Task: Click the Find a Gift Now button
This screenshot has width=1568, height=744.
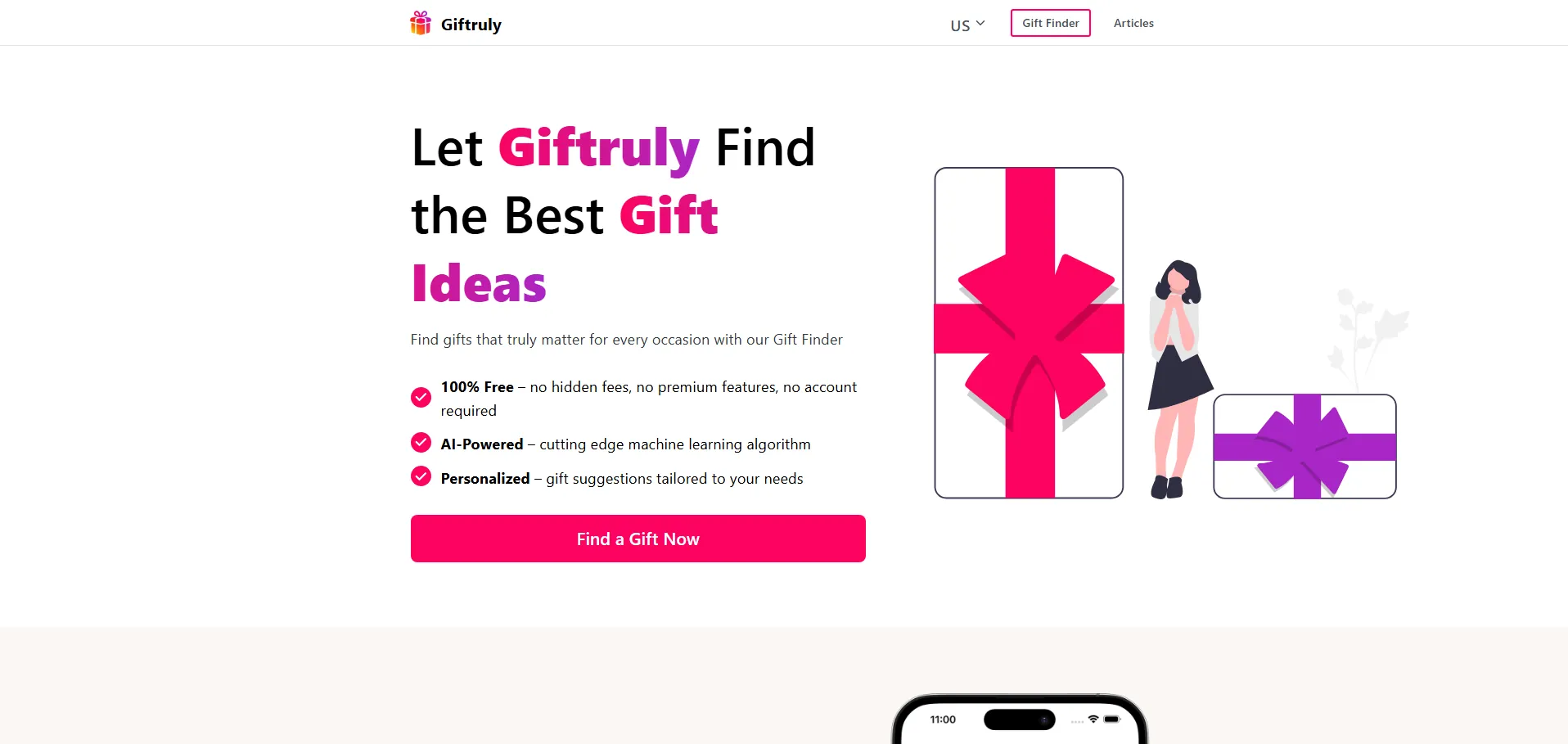Action: [x=638, y=539]
